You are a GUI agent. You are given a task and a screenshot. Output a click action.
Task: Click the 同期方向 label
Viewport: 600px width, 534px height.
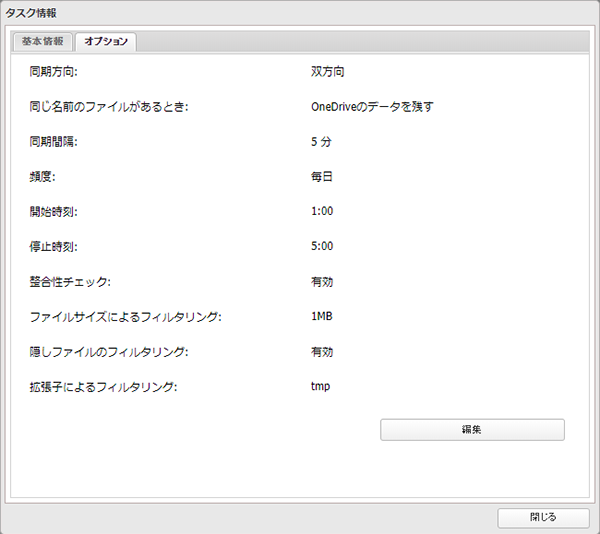54,72
